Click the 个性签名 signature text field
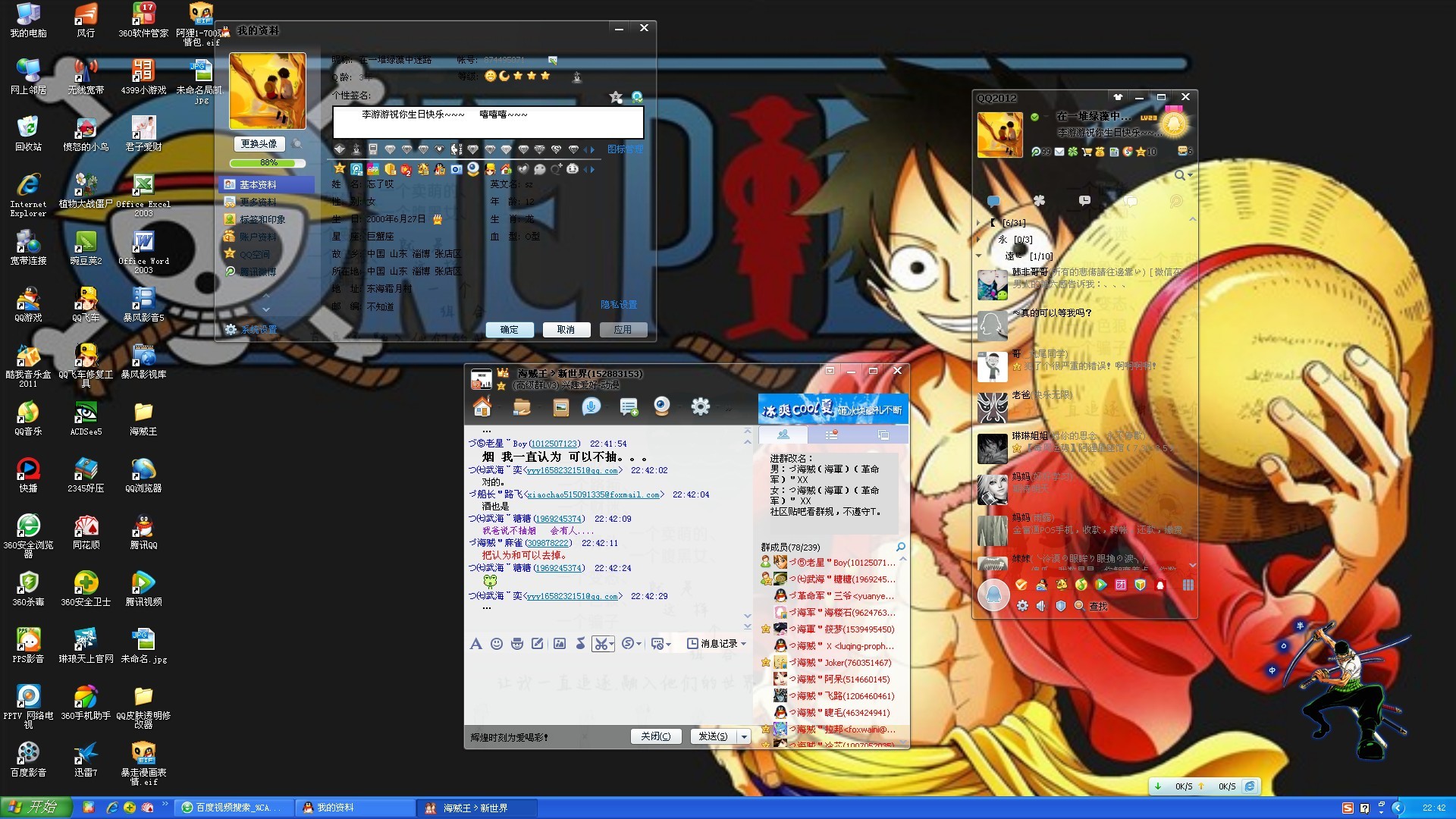Image resolution: width=1456 pixels, height=819 pixels. [488, 122]
